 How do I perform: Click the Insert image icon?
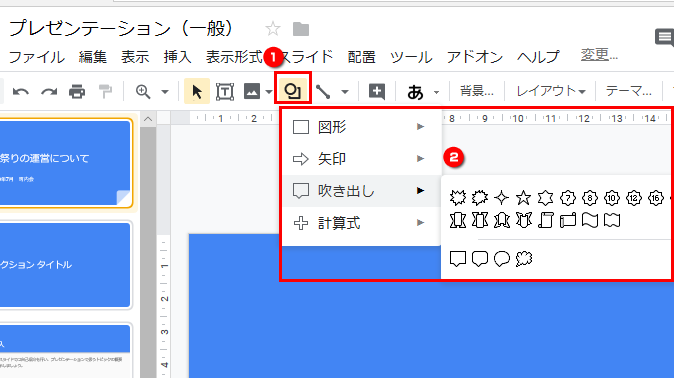(x=252, y=91)
